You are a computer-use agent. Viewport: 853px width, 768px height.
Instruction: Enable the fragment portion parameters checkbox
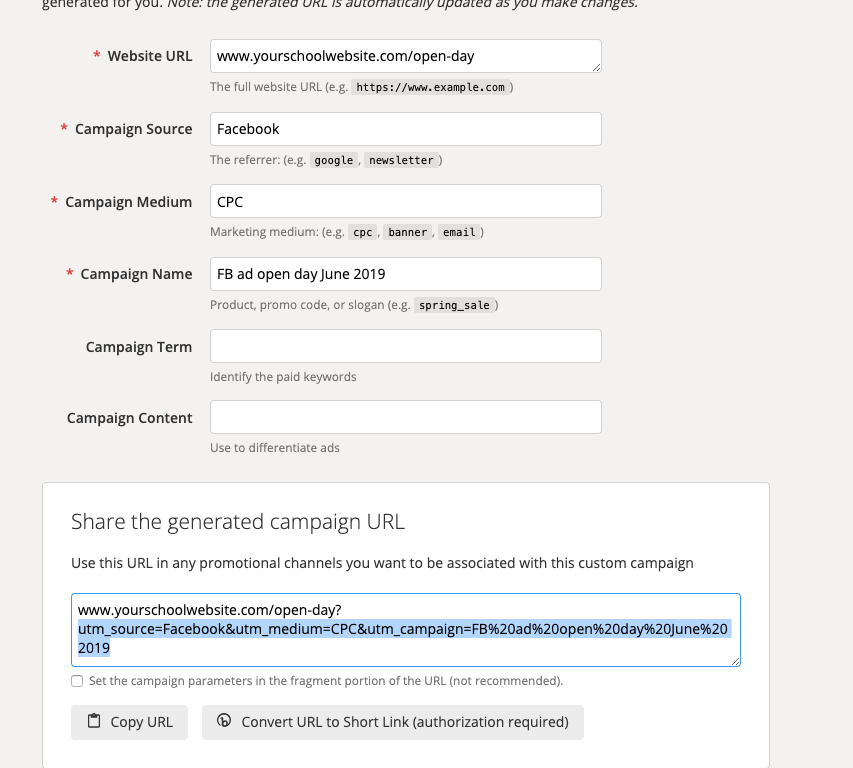77,681
